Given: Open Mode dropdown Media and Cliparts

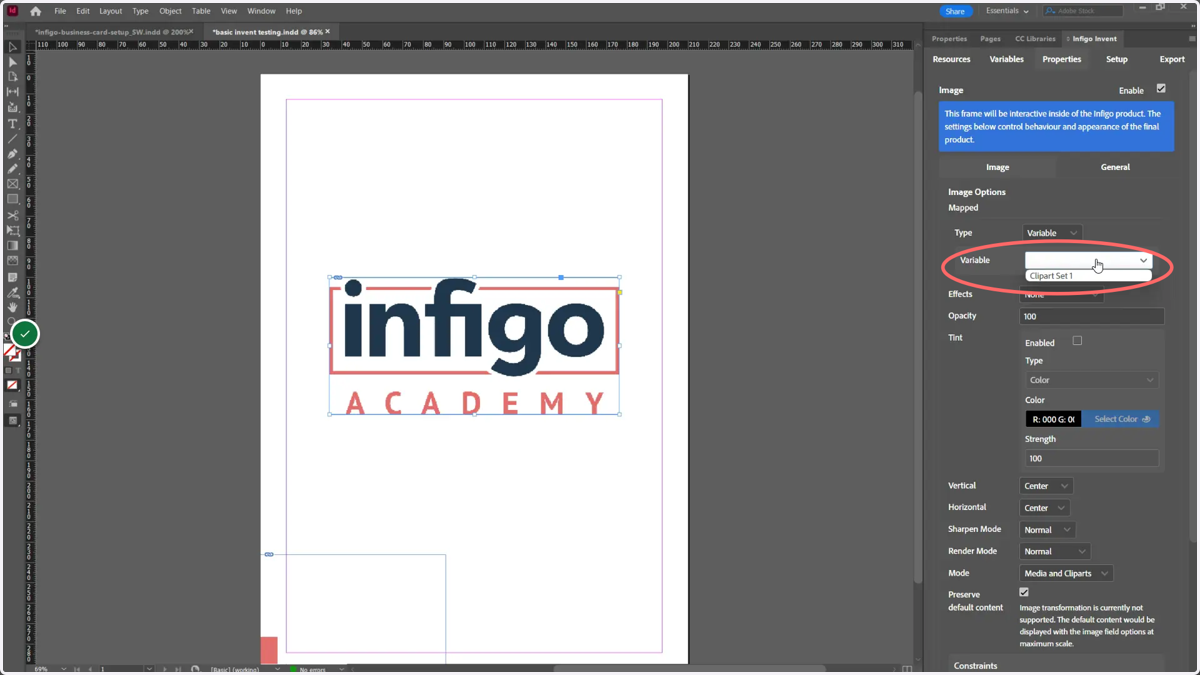Looking at the screenshot, I should (1066, 574).
